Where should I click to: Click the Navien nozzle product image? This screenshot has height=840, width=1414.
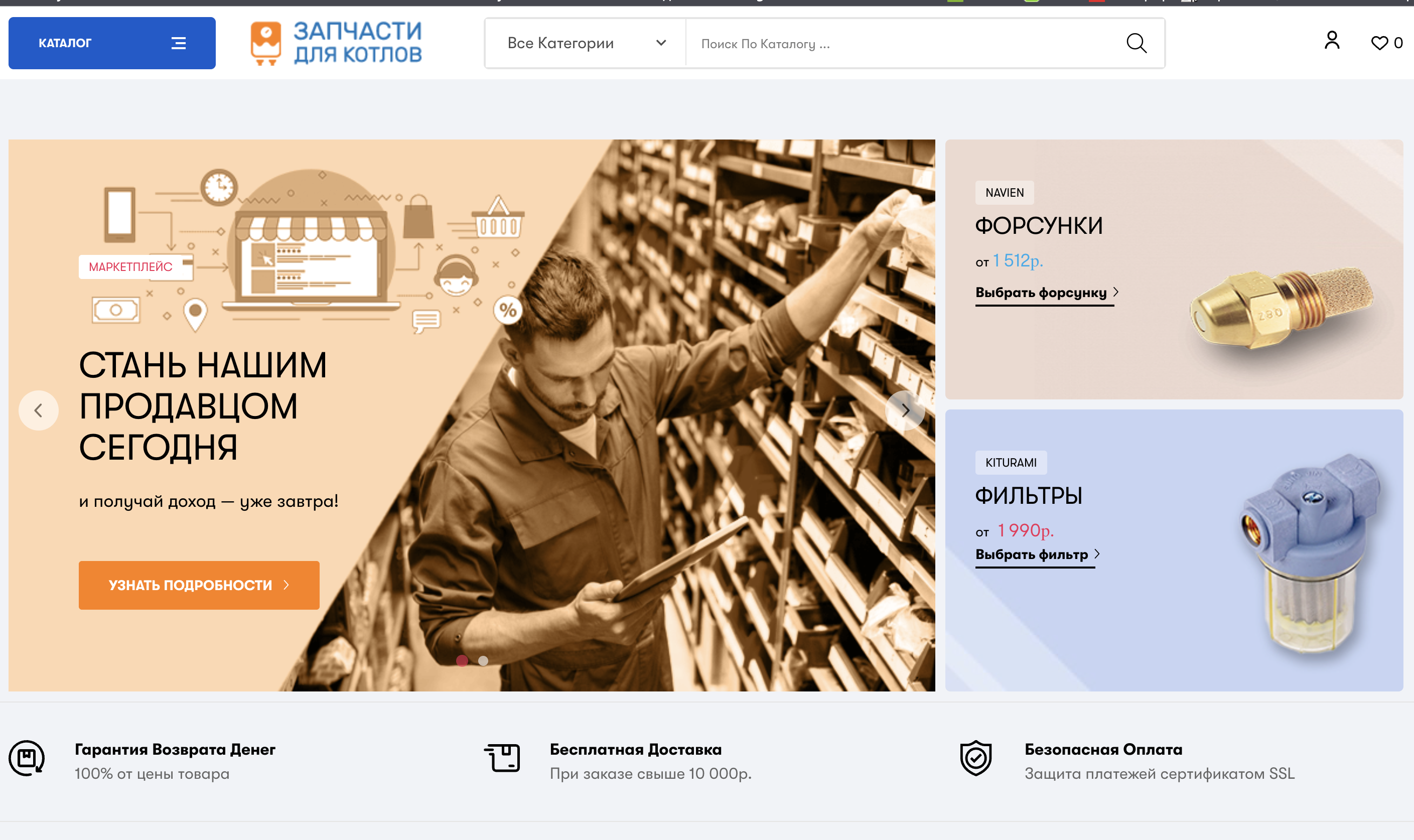click(x=1282, y=309)
